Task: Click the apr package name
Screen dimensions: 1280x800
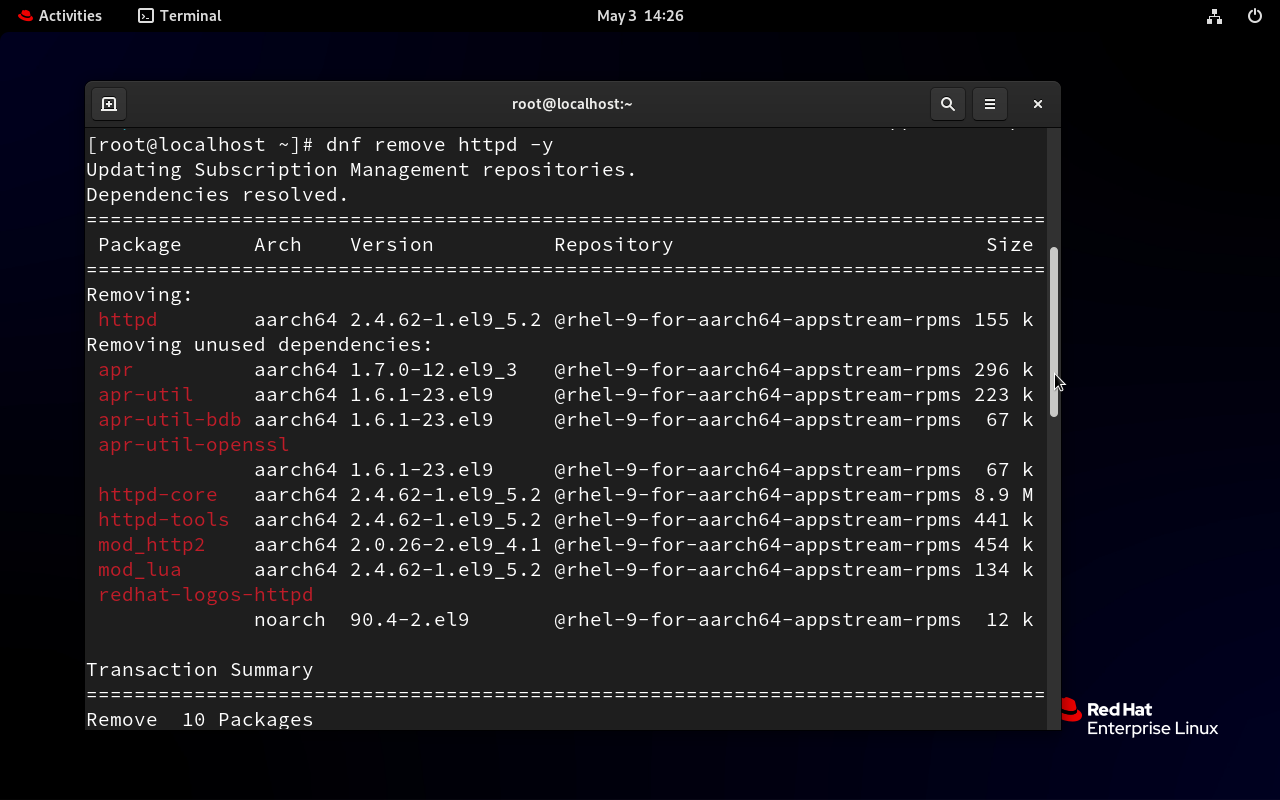Action: tap(116, 370)
